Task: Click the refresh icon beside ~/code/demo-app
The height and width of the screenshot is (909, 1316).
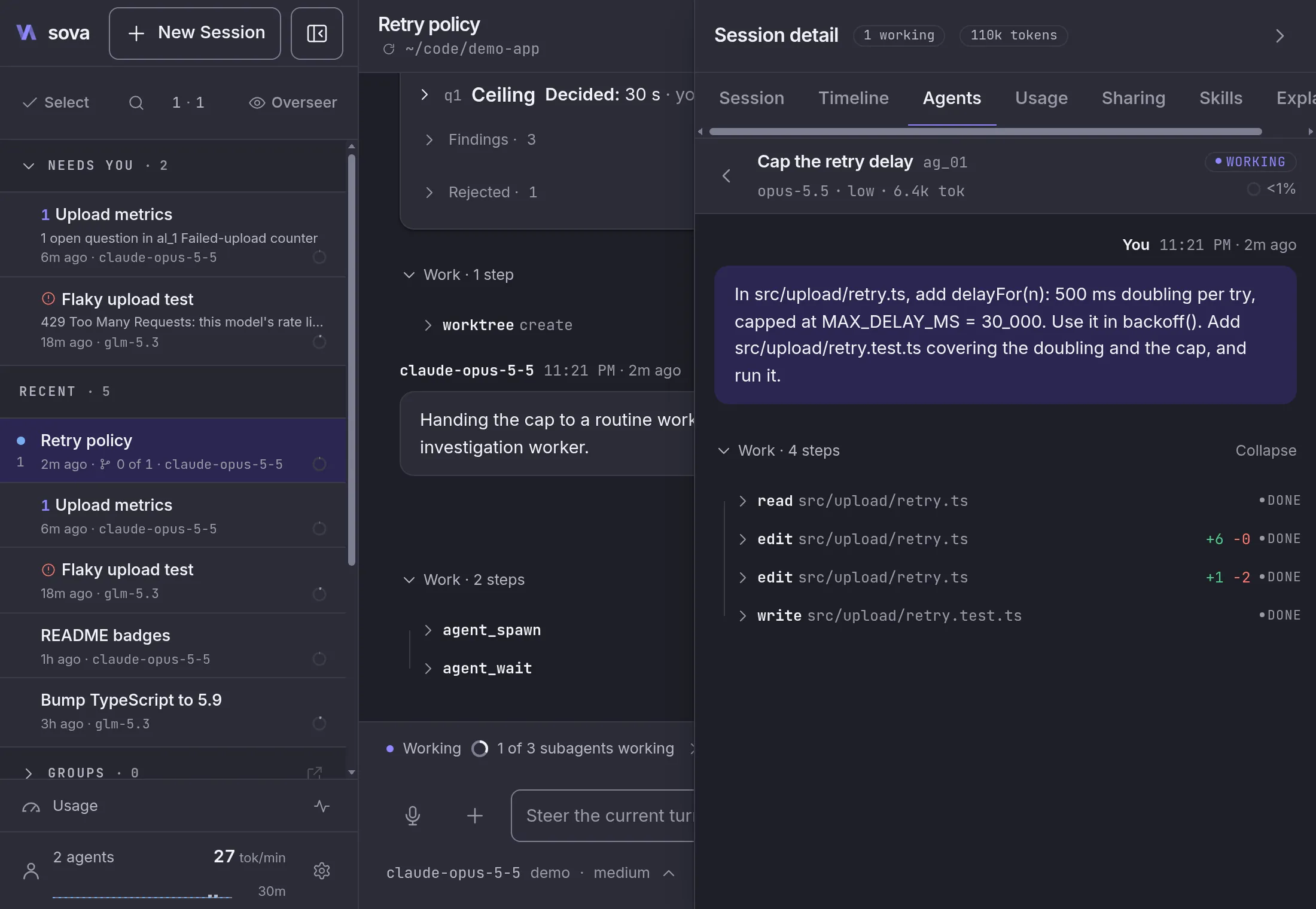Action: click(389, 49)
